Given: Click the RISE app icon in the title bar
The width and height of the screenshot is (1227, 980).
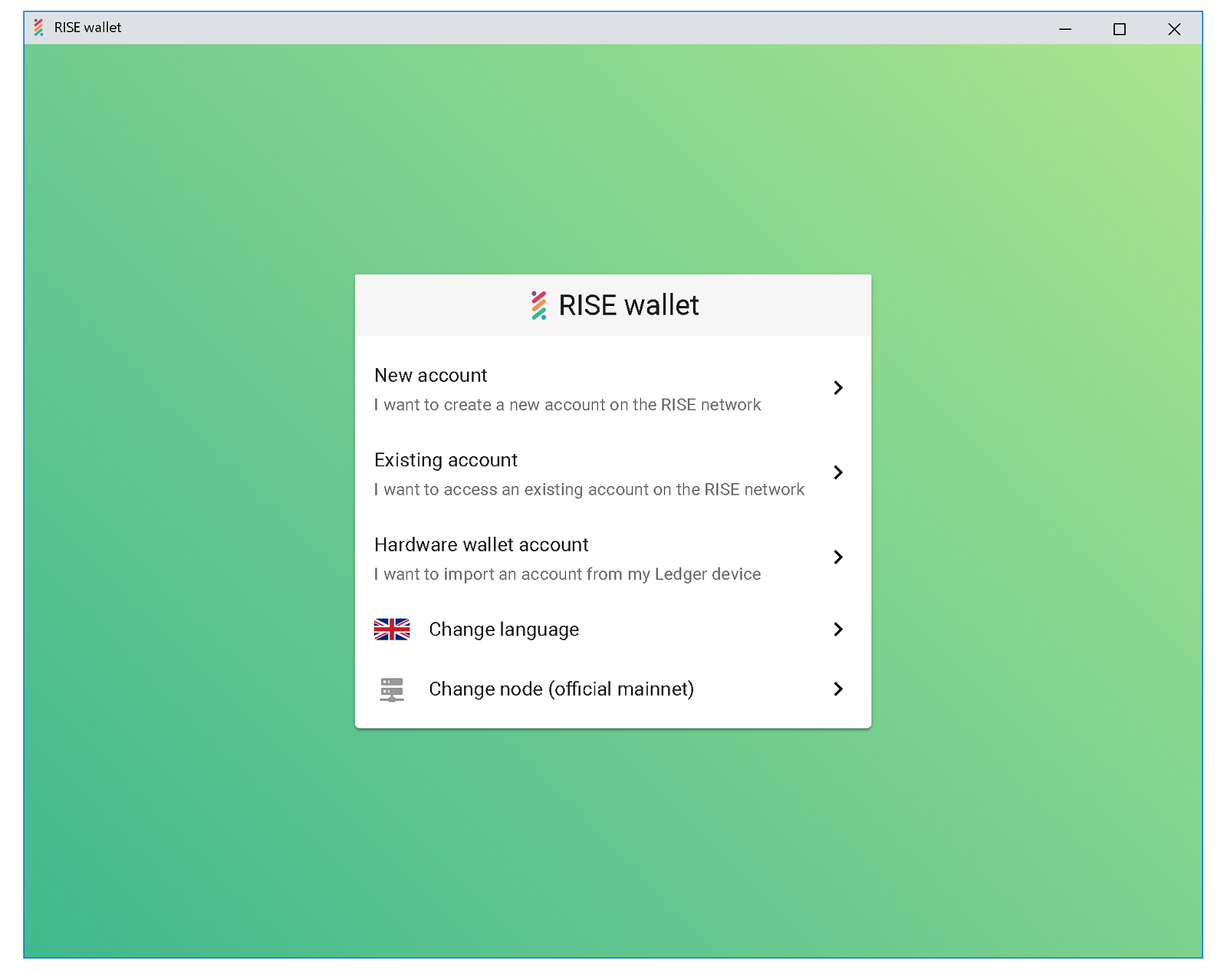Looking at the screenshot, I should point(38,28).
